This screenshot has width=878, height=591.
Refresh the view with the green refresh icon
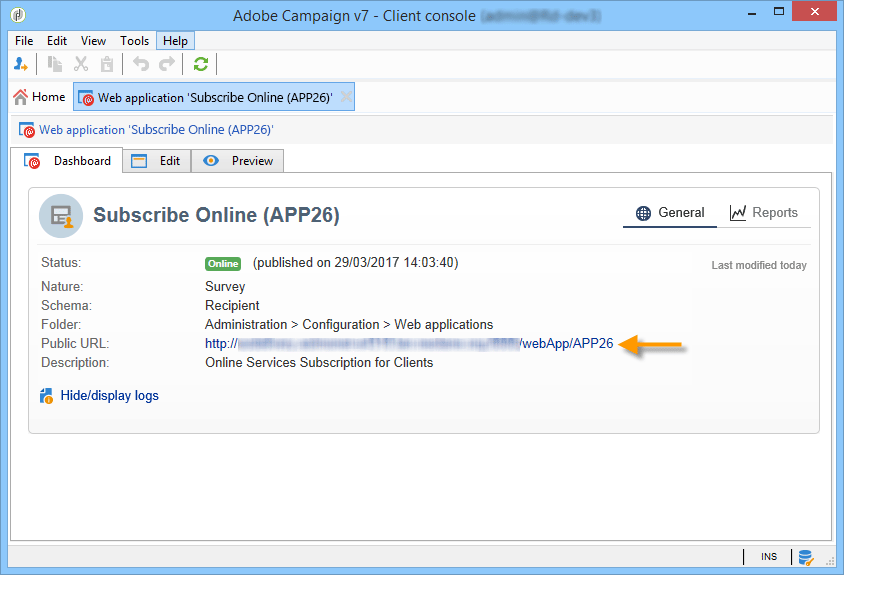pyautogui.click(x=200, y=63)
